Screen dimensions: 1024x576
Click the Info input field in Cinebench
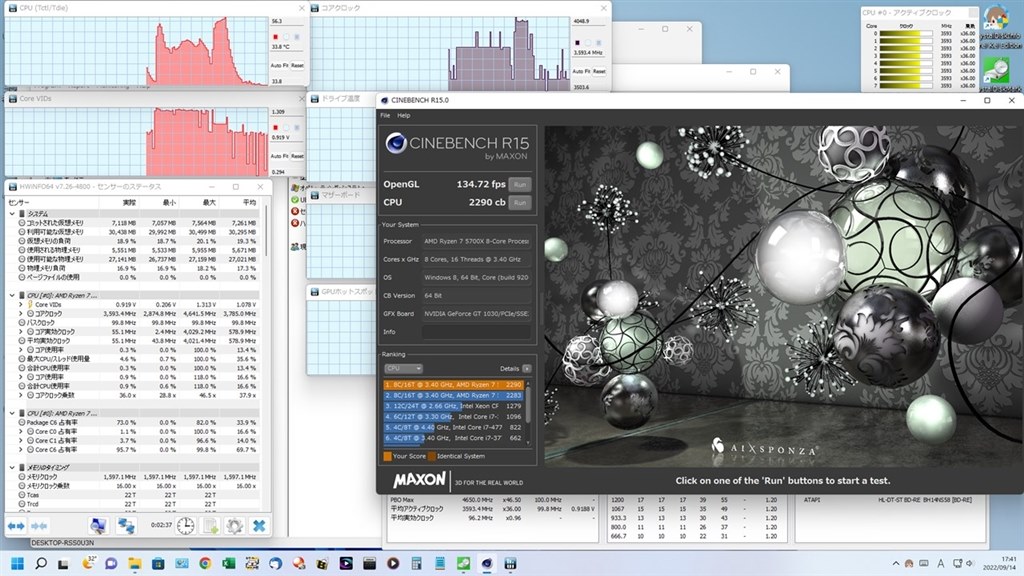(476, 332)
